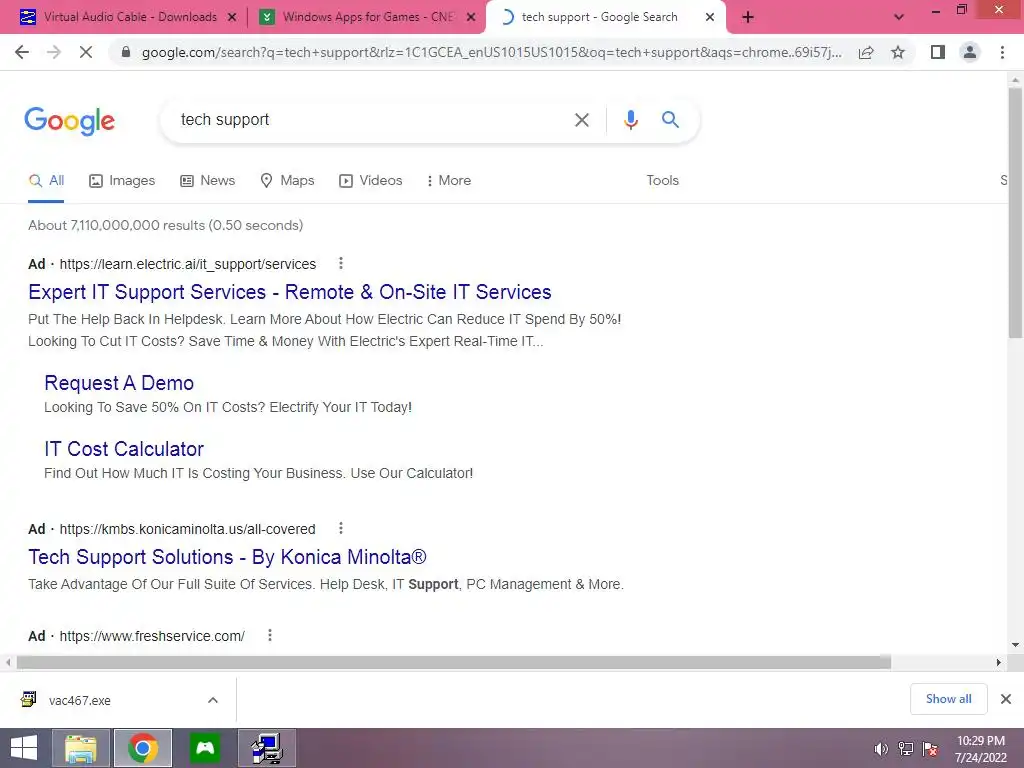Viewport: 1024px width, 768px height.
Task: View site information via padlock icon
Action: point(126,52)
